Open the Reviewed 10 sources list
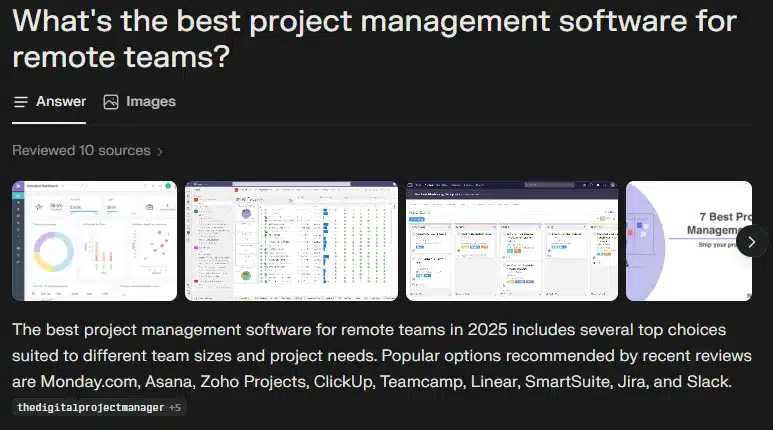This screenshot has width=773, height=430. pyautogui.click(x=81, y=151)
